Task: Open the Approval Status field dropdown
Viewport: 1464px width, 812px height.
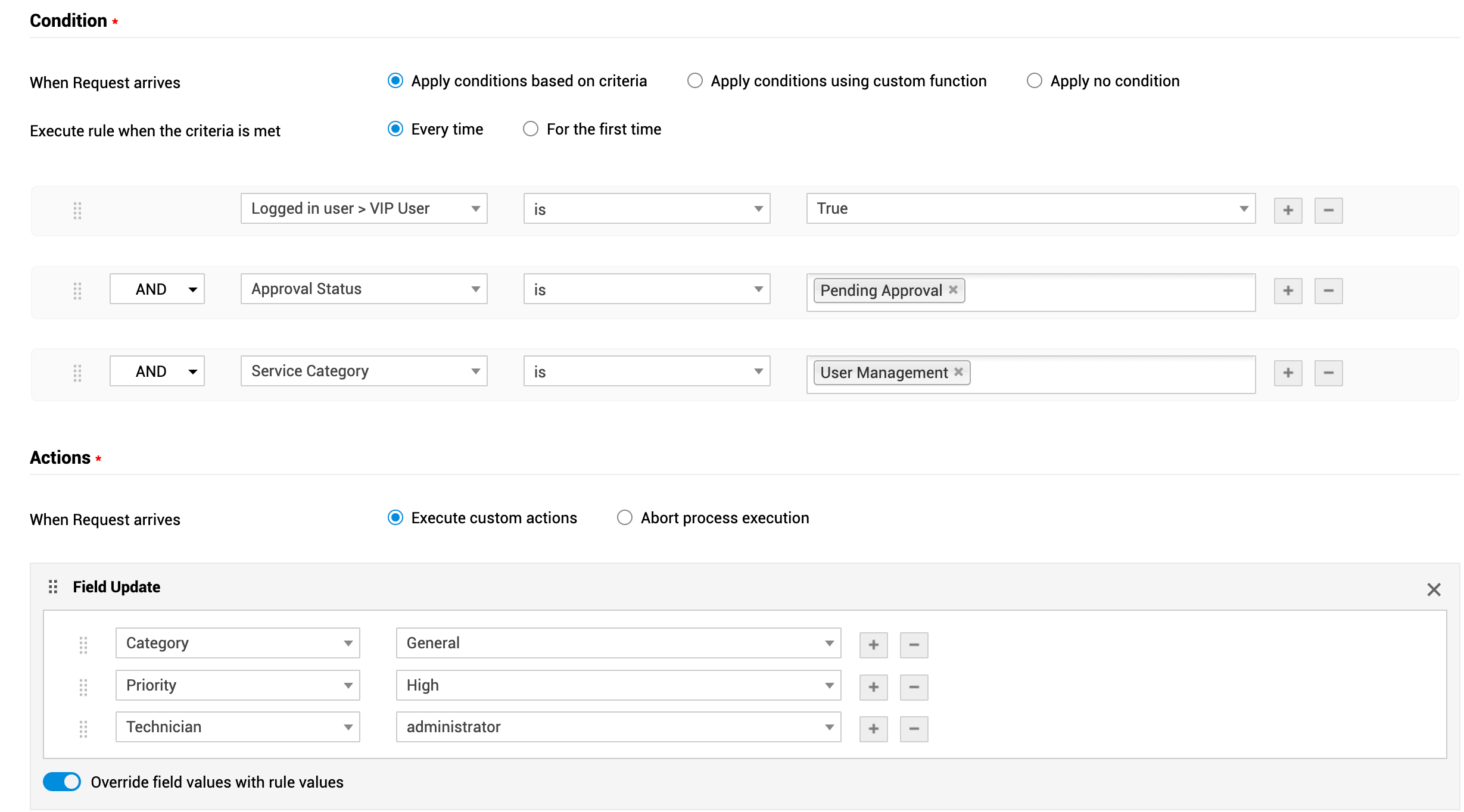Action: click(363, 289)
